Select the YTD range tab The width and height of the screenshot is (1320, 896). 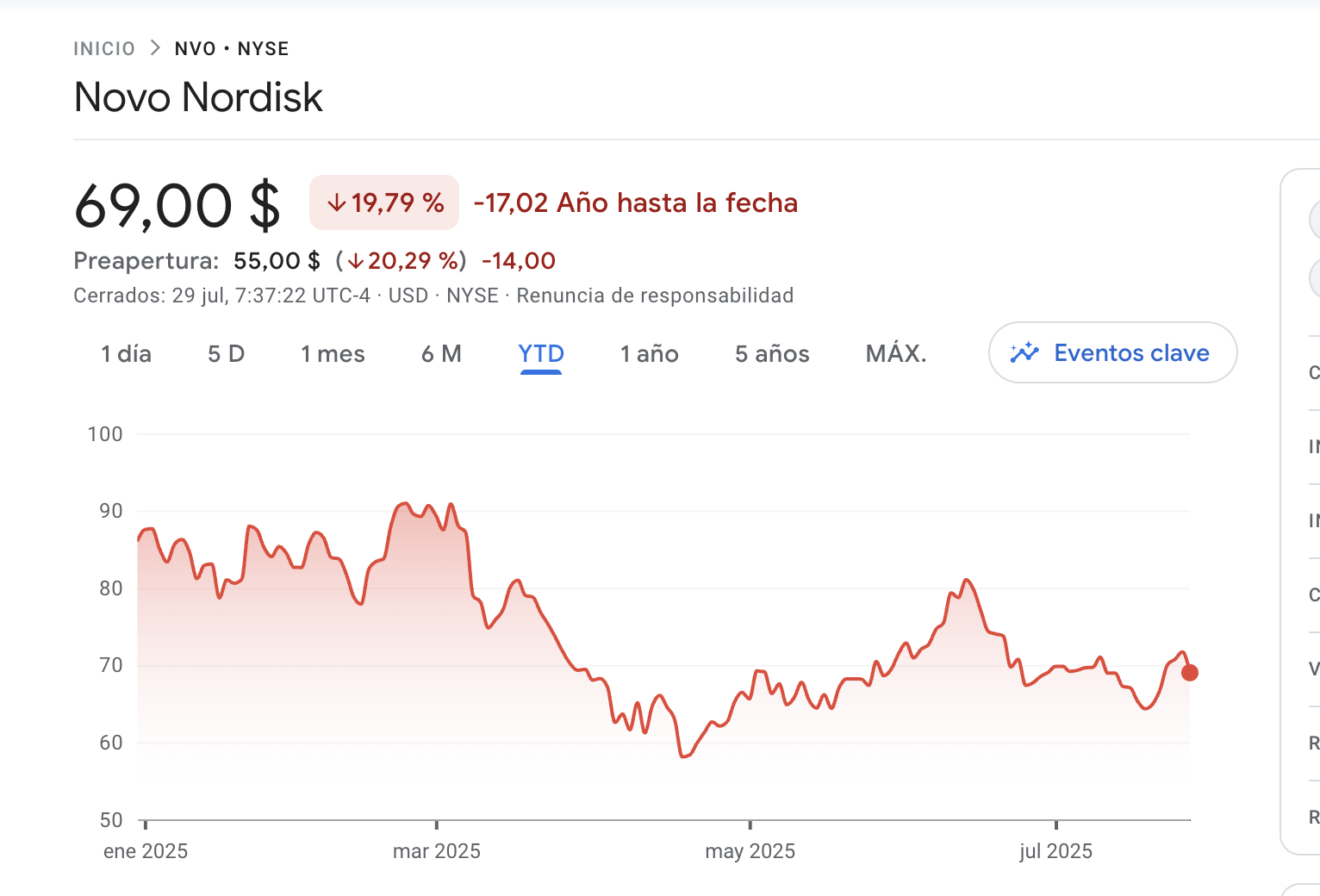(x=541, y=354)
